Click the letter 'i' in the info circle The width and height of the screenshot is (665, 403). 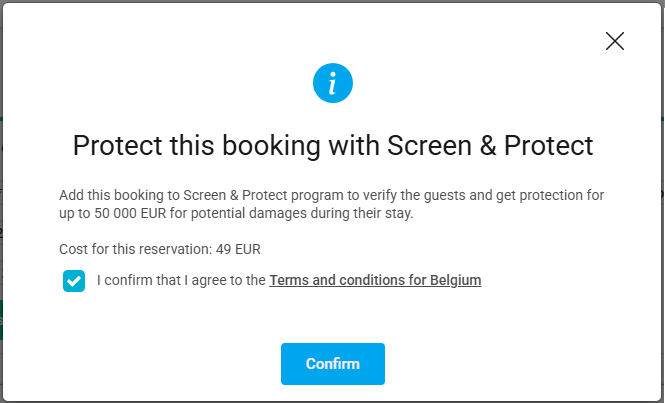[x=333, y=83]
